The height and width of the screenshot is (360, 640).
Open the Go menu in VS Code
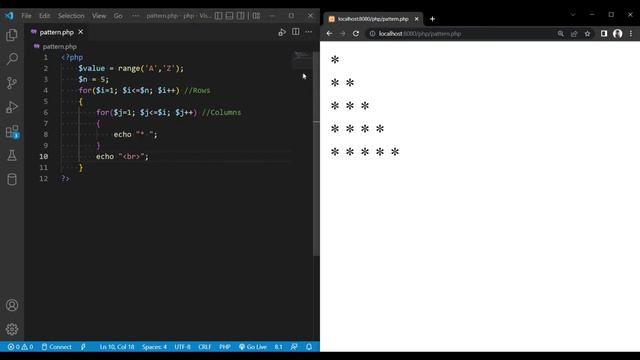tap(118, 16)
